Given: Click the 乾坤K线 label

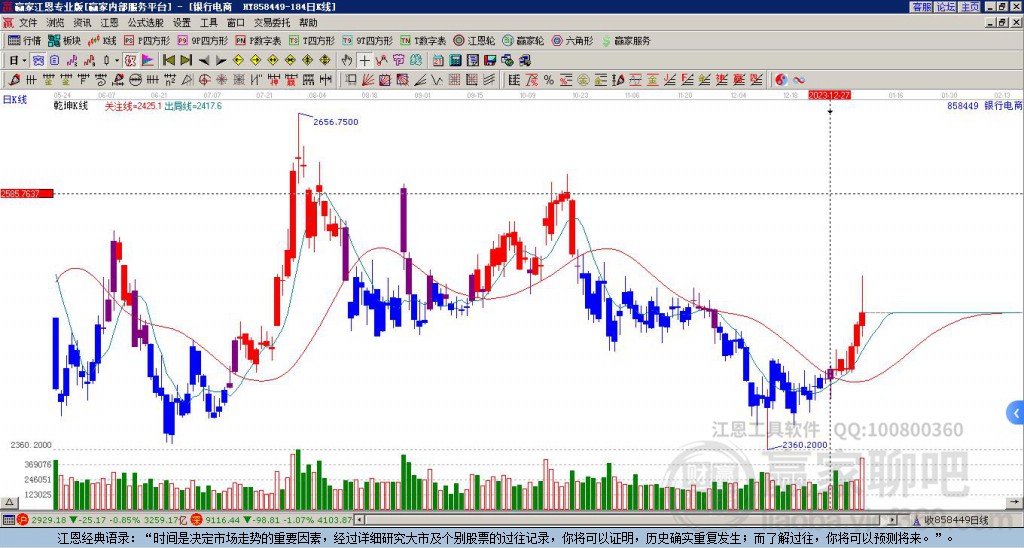Looking at the screenshot, I should pos(71,106).
